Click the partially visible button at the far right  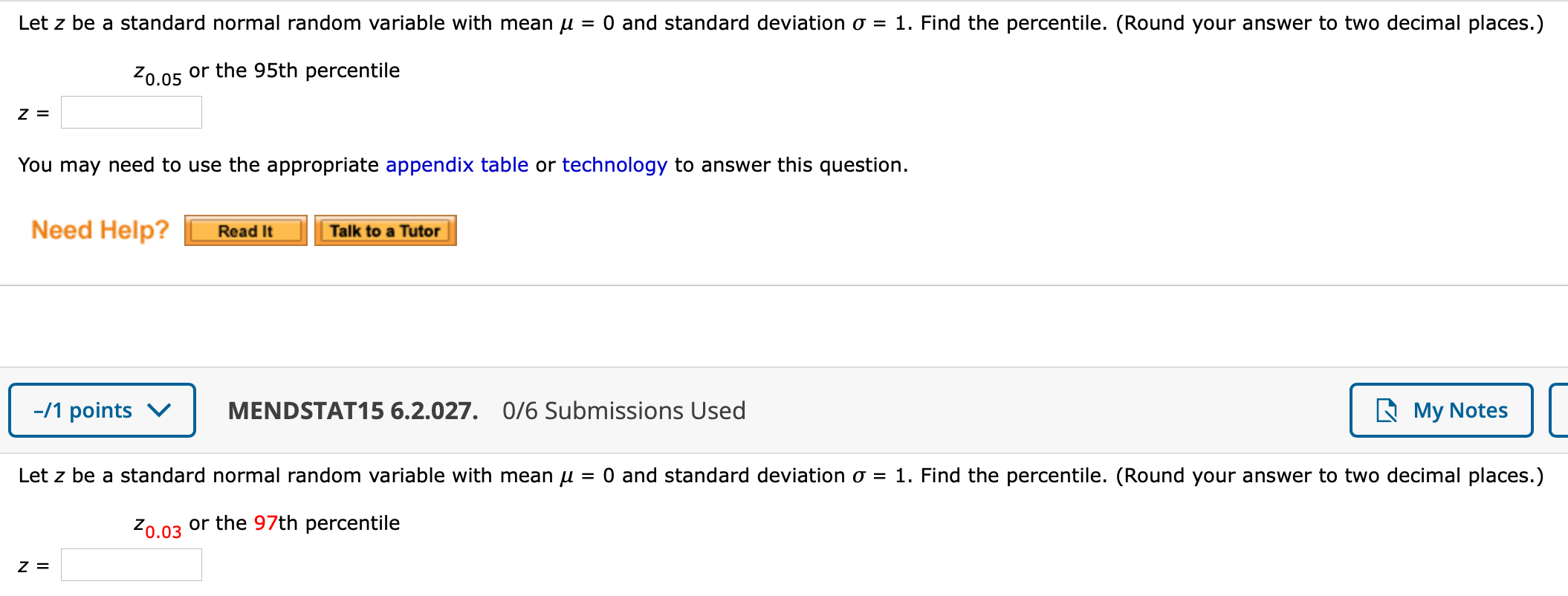(1561, 409)
